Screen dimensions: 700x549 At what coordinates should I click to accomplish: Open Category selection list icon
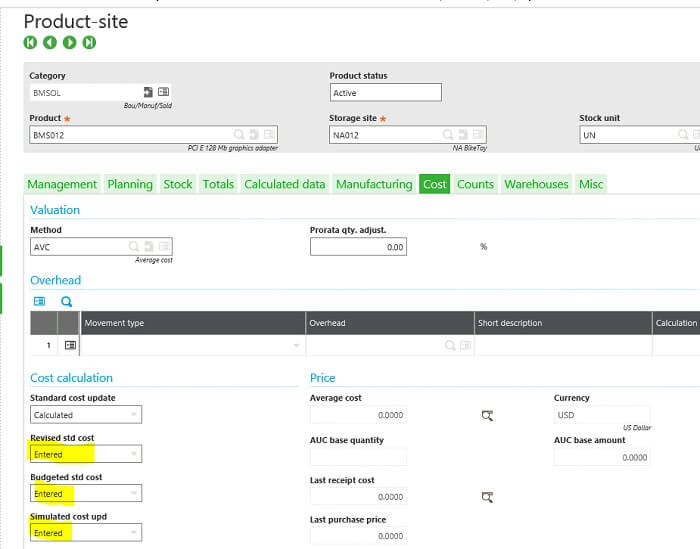pos(163,92)
